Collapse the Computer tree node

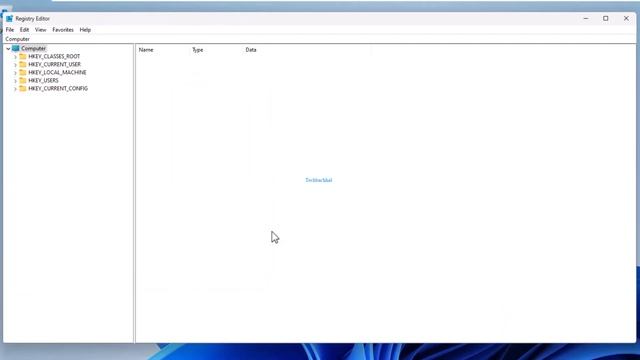(x=8, y=49)
